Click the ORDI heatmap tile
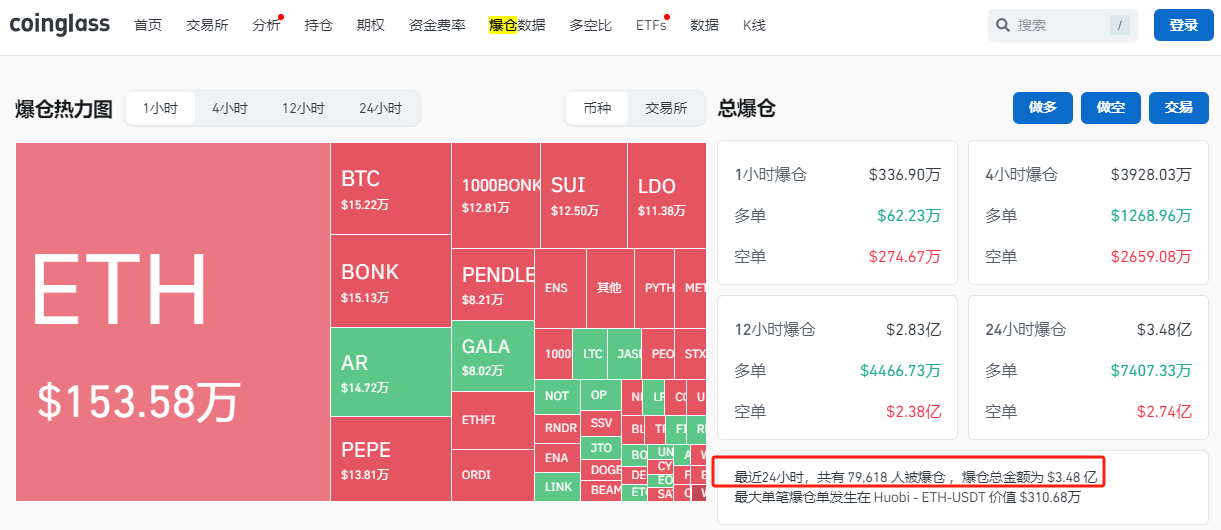 pyautogui.click(x=493, y=476)
